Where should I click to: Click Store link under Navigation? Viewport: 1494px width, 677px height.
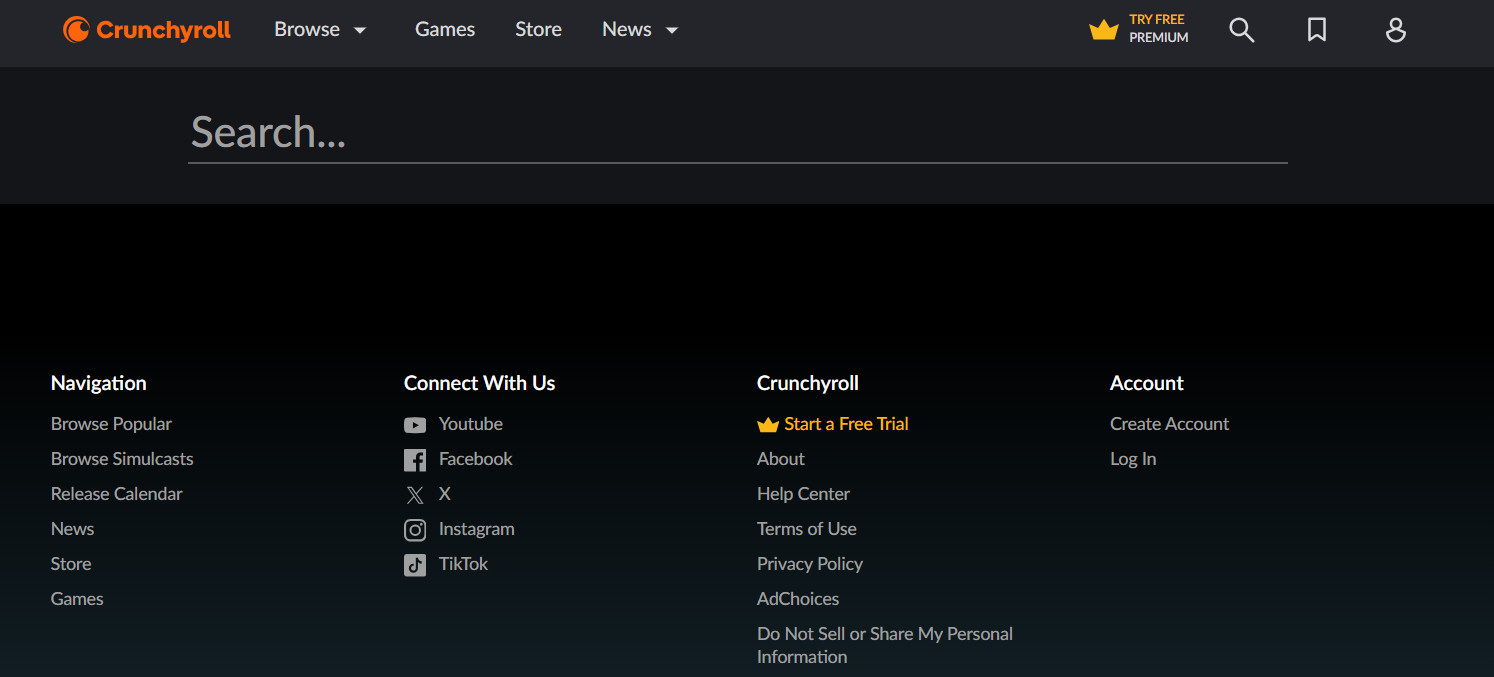71,564
